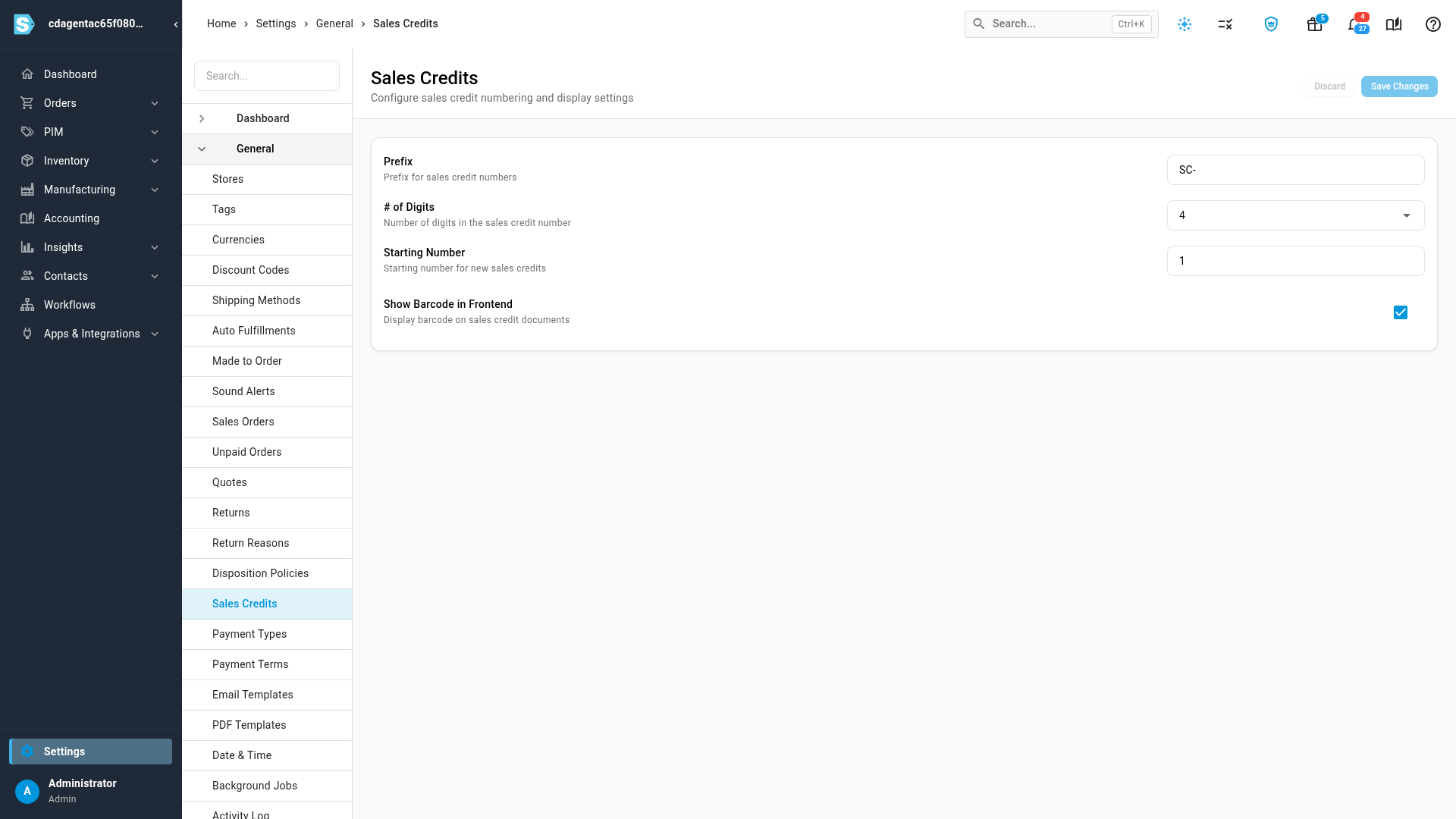This screenshot has width=1456, height=819.
Task: Click the Save Changes button
Action: coord(1399,86)
